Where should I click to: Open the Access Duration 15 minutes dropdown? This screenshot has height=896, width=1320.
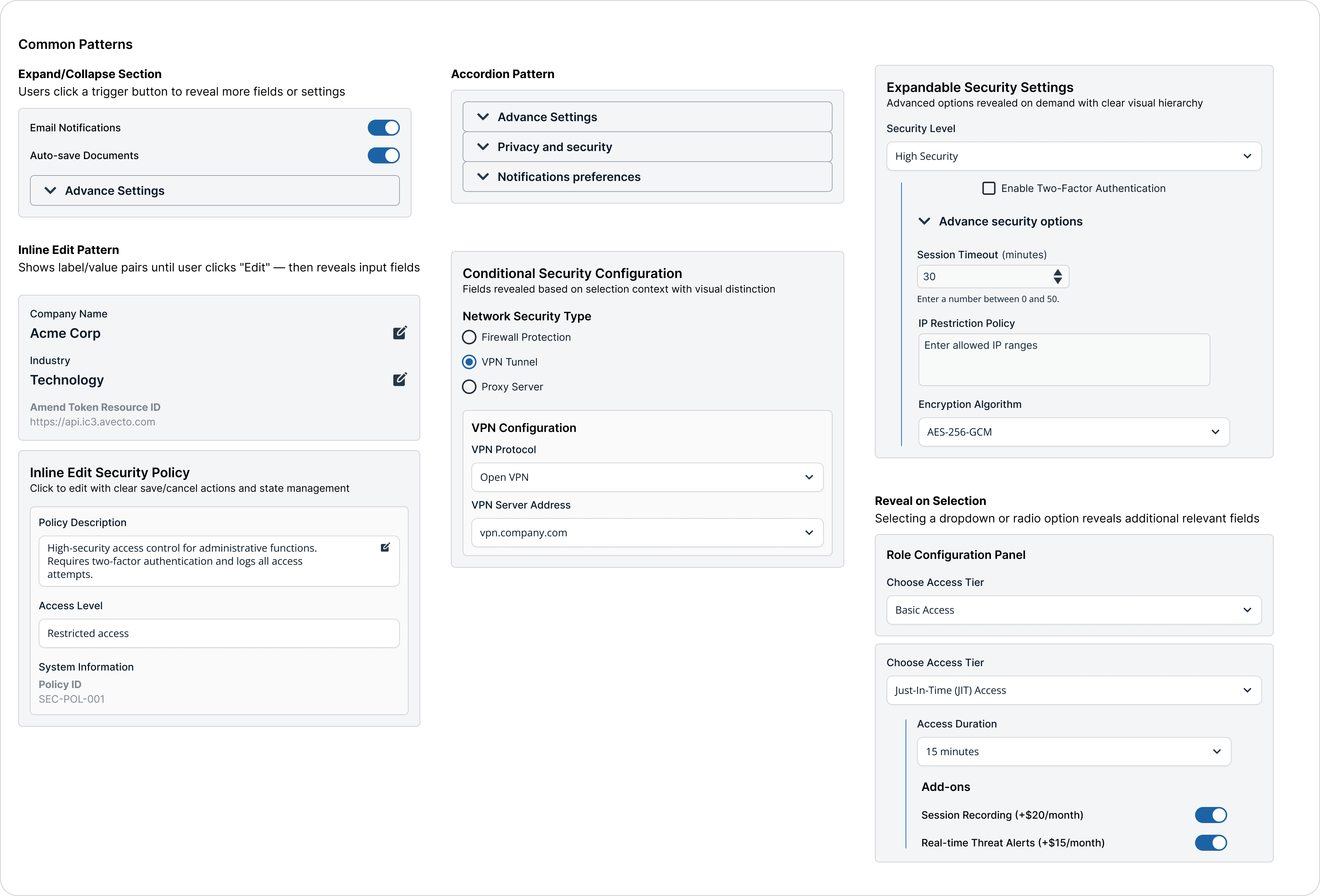coord(1073,751)
